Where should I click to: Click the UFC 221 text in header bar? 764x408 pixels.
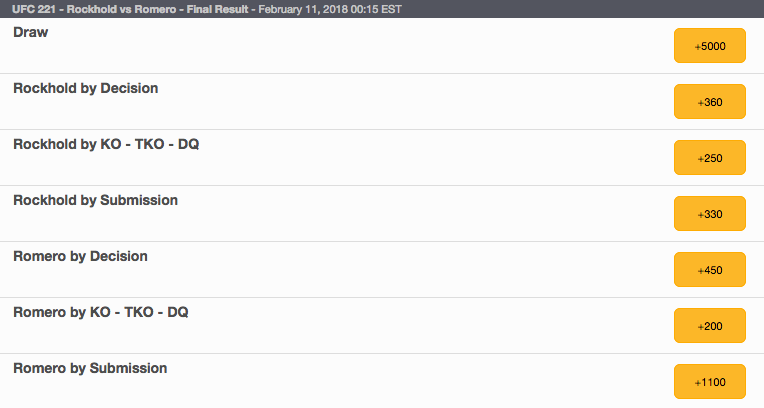34,9
